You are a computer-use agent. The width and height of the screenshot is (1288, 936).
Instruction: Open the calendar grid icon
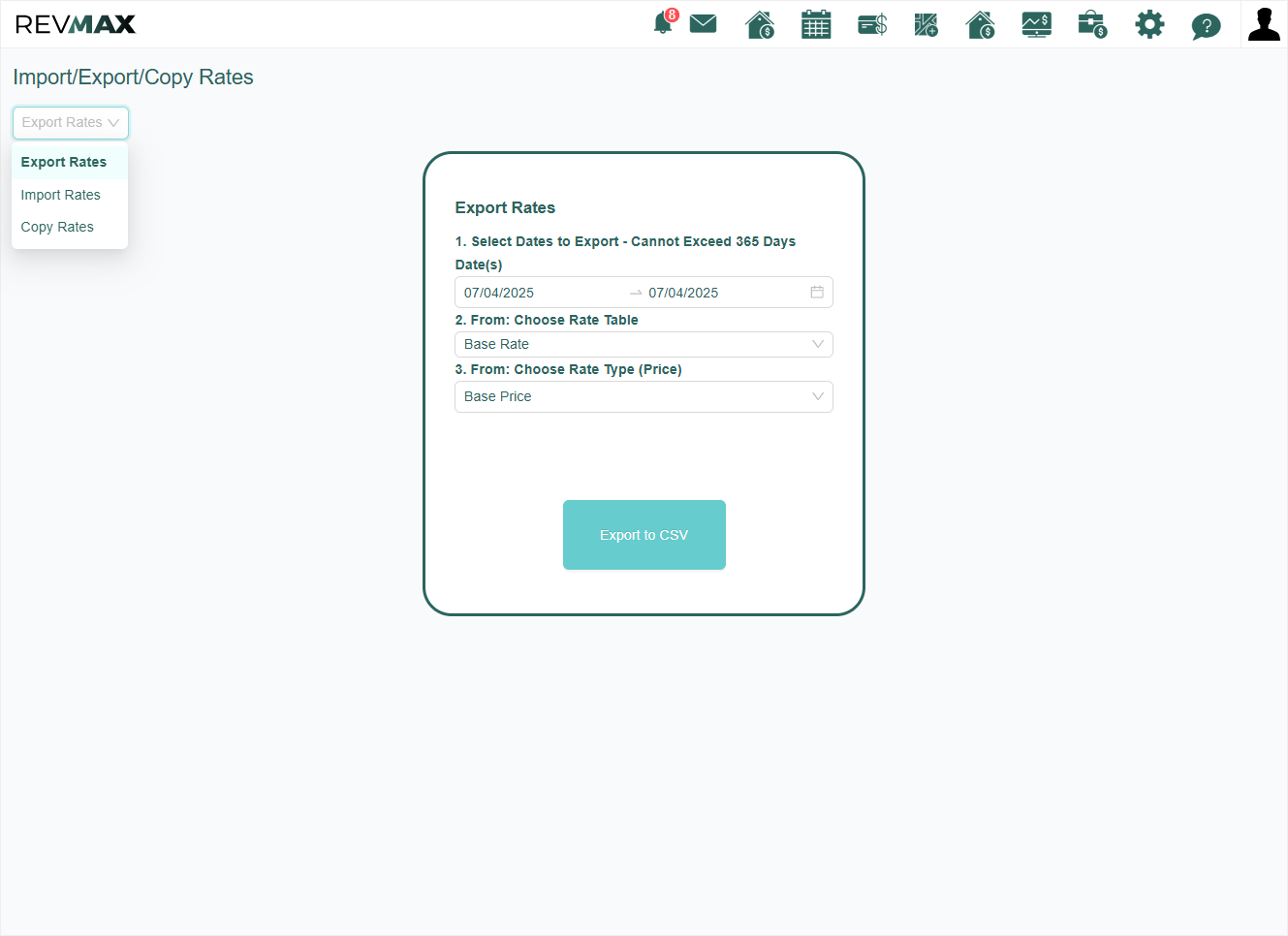(x=816, y=24)
